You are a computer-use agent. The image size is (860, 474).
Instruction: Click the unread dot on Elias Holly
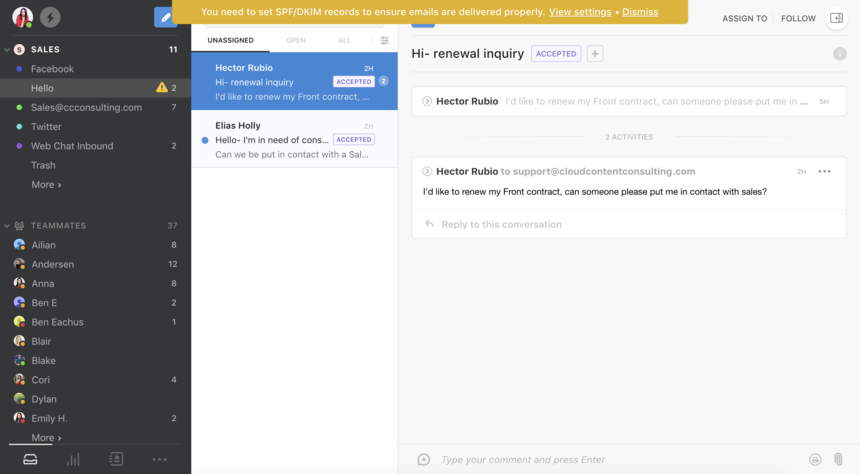(x=205, y=140)
